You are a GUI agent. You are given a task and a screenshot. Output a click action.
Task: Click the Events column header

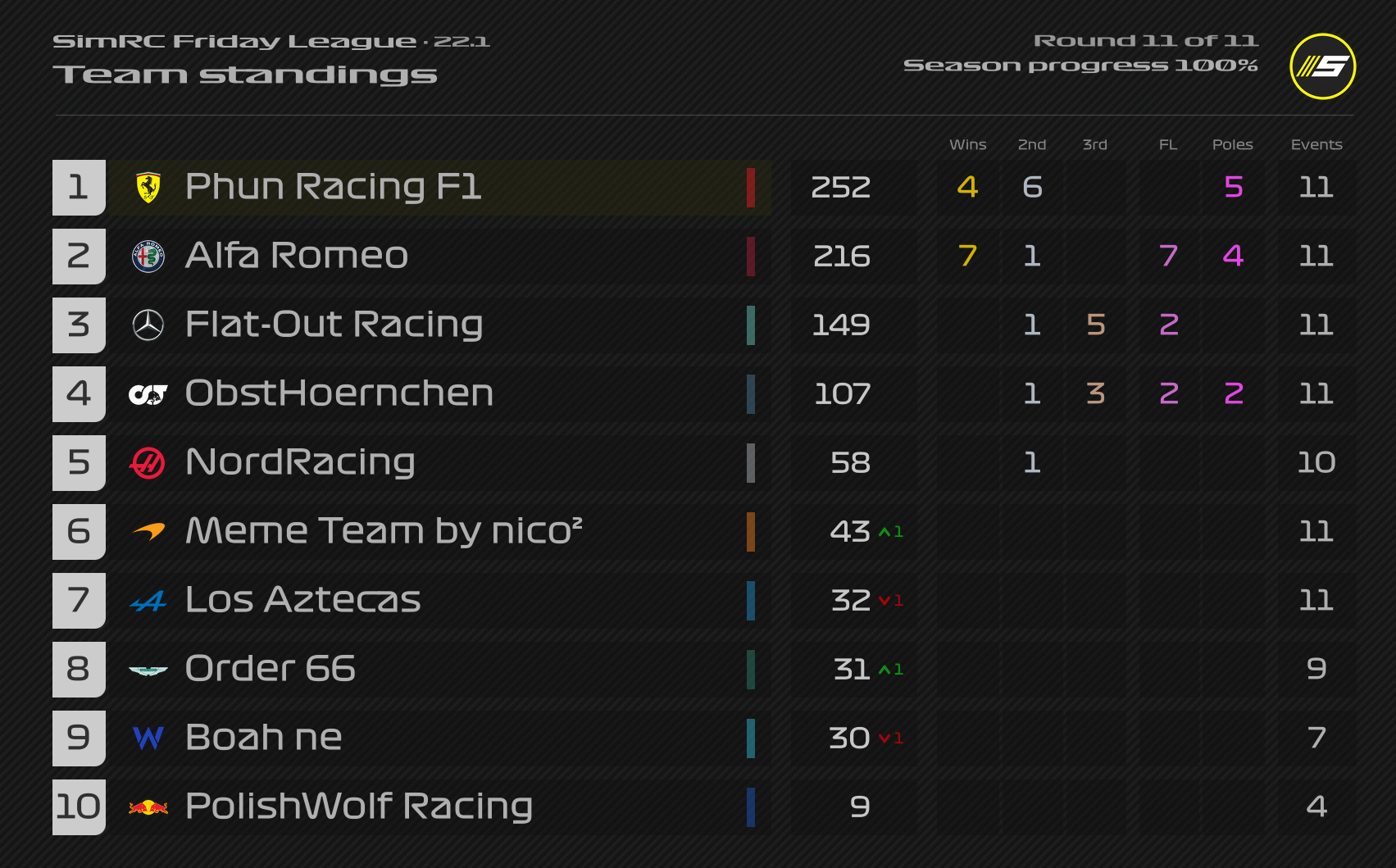click(1316, 145)
